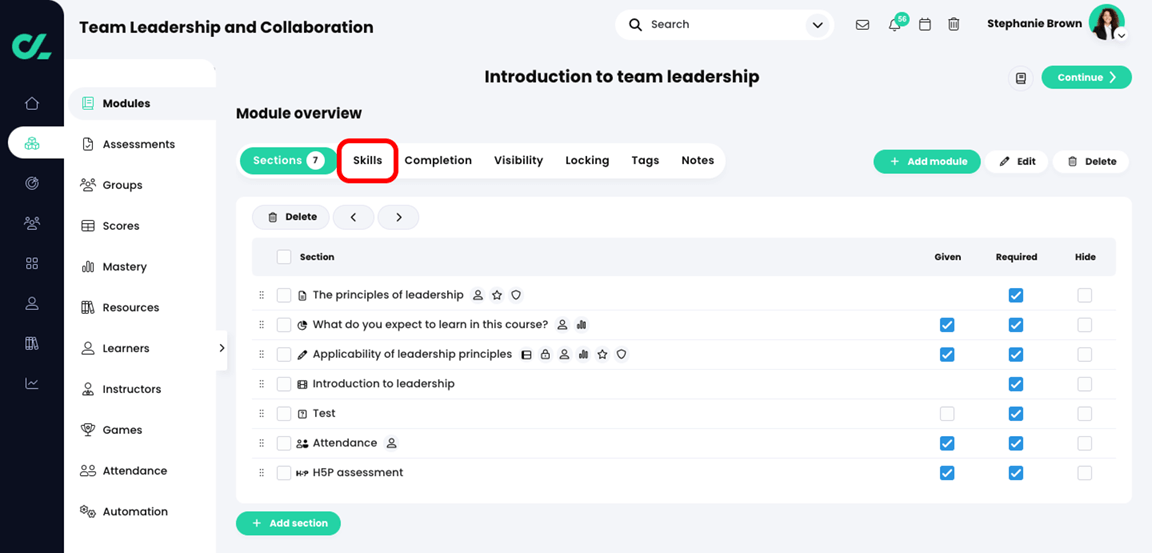The width and height of the screenshot is (1152, 553).
Task: Click Delete button above the sections table
Action: (291, 217)
